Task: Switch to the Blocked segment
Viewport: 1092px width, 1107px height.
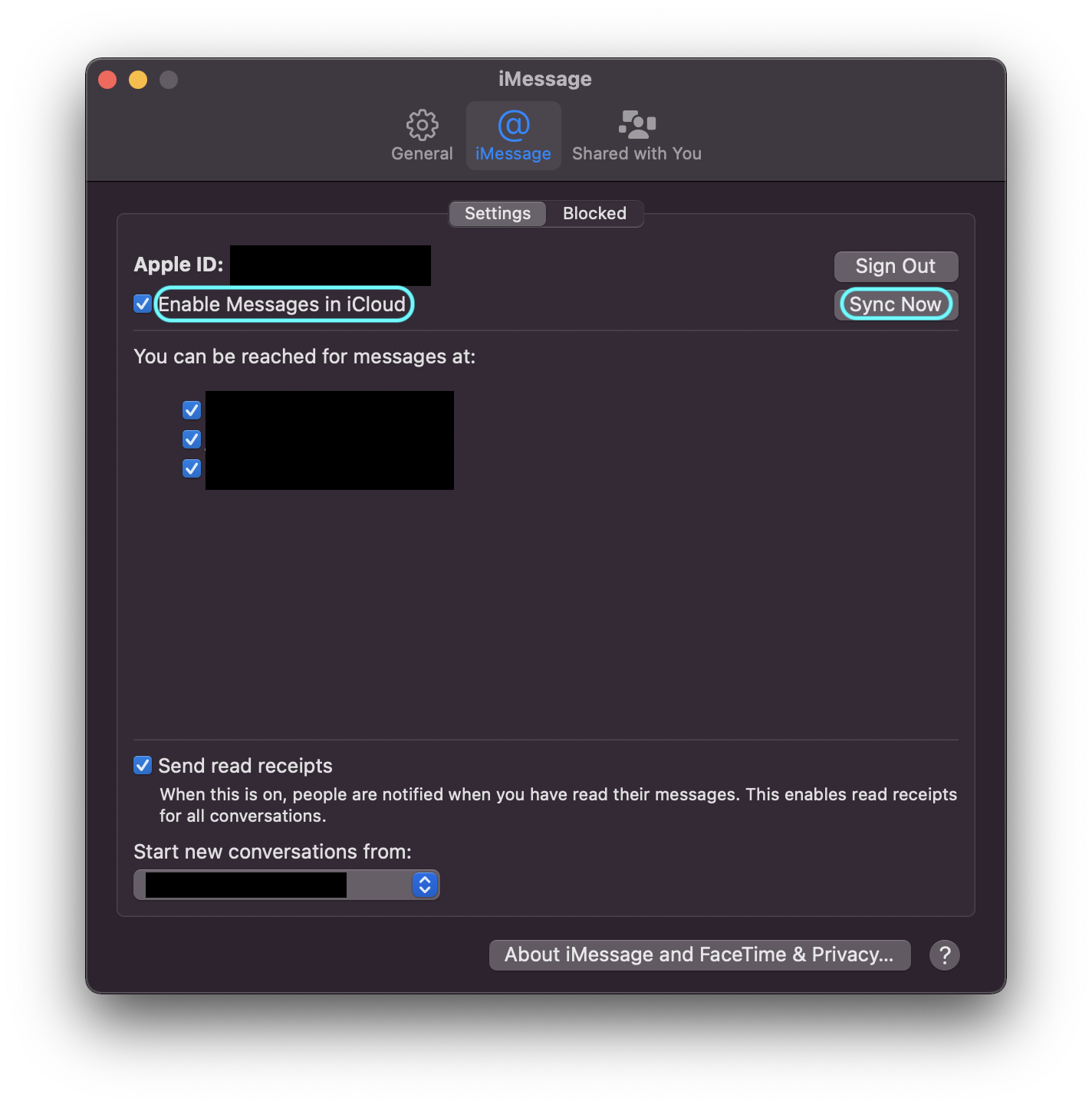Action: pyautogui.click(x=595, y=213)
